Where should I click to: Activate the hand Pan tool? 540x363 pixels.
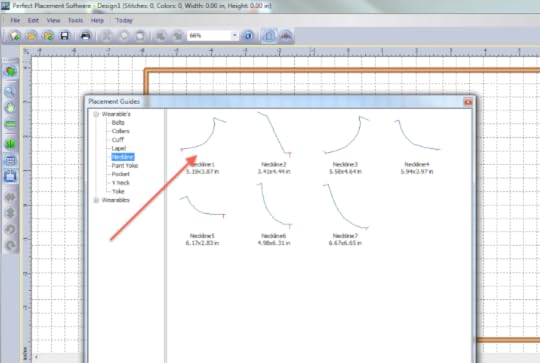(x=10, y=108)
